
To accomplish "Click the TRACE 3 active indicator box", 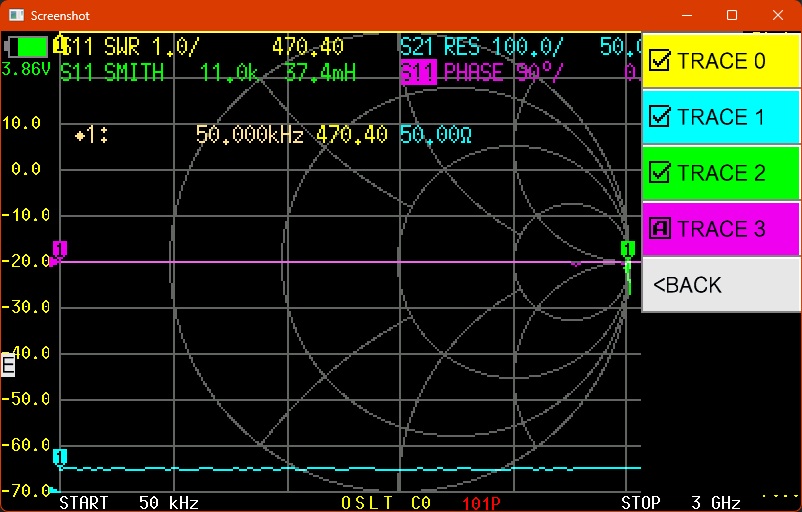I will pyautogui.click(x=660, y=229).
